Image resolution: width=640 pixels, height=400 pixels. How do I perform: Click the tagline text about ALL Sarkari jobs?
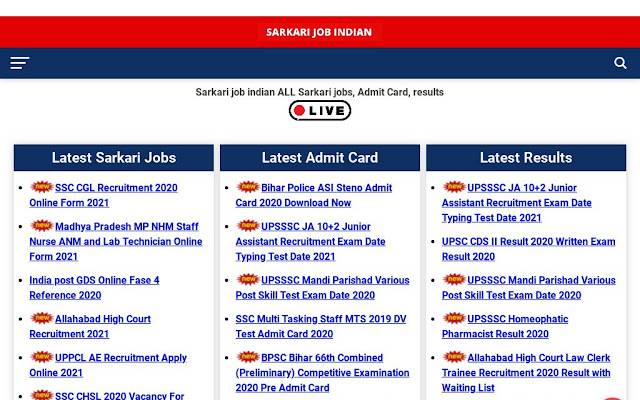pyautogui.click(x=320, y=92)
